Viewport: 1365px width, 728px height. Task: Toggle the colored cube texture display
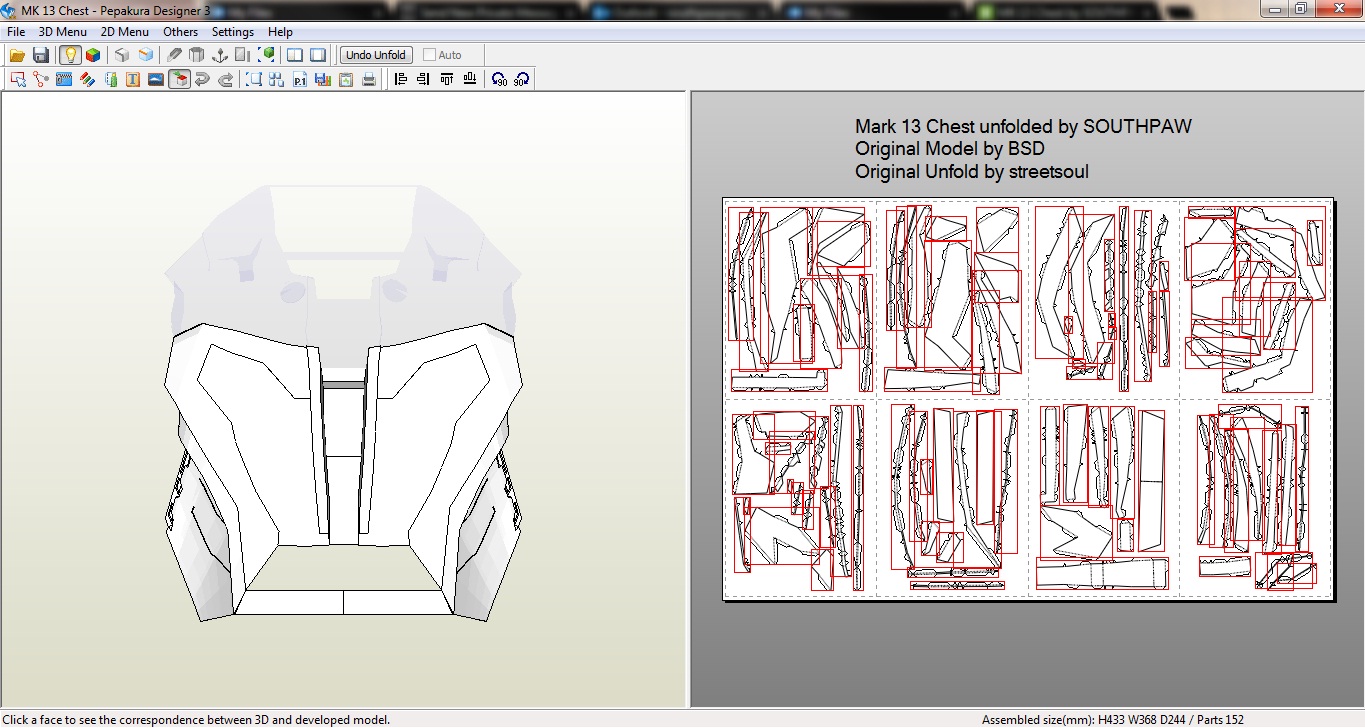click(93, 55)
